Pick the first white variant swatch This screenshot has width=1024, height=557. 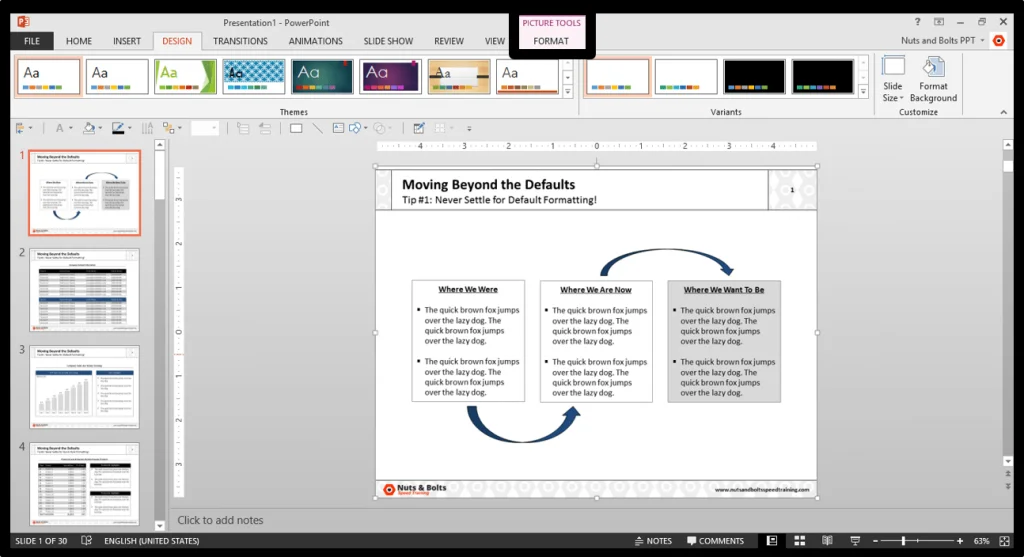click(x=617, y=76)
